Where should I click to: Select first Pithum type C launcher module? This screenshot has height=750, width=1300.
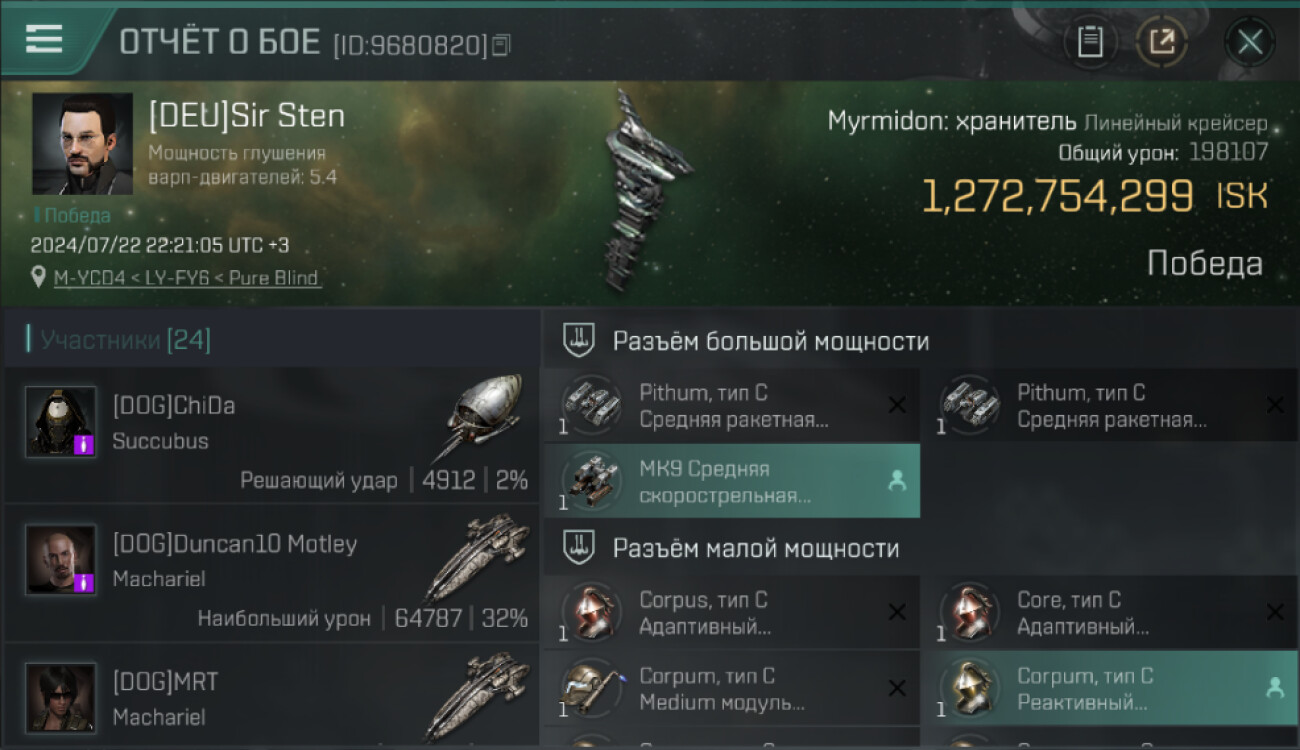(732, 405)
